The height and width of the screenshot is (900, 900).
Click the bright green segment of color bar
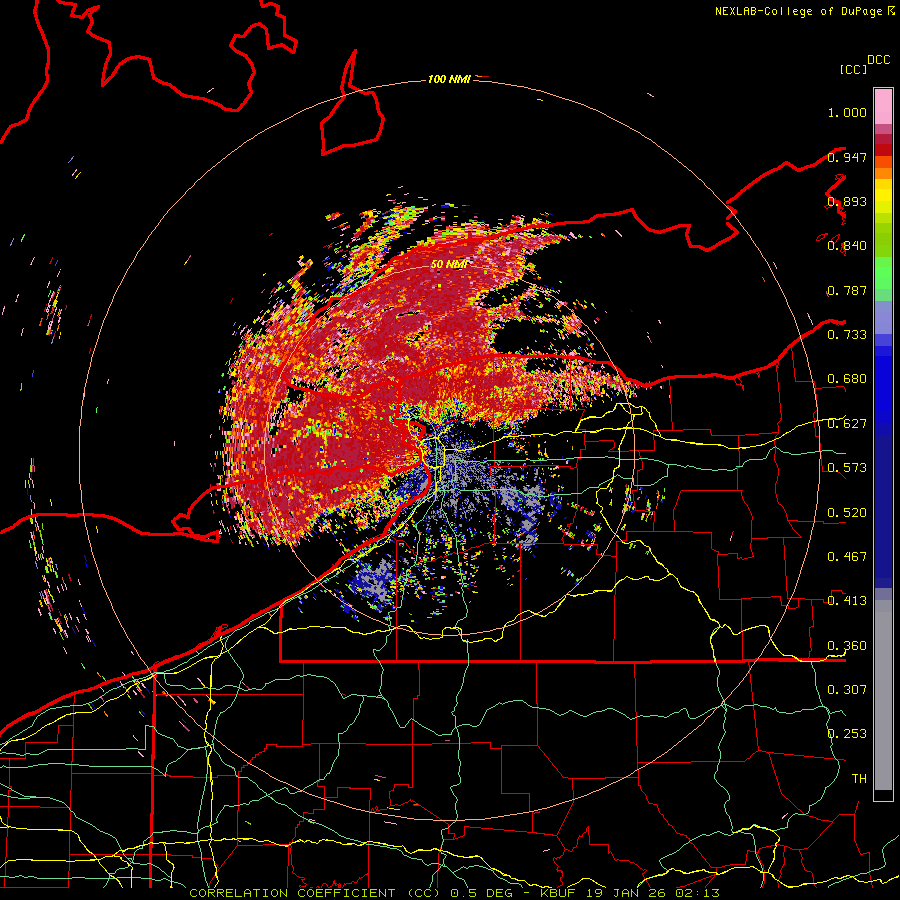pyautogui.click(x=883, y=273)
